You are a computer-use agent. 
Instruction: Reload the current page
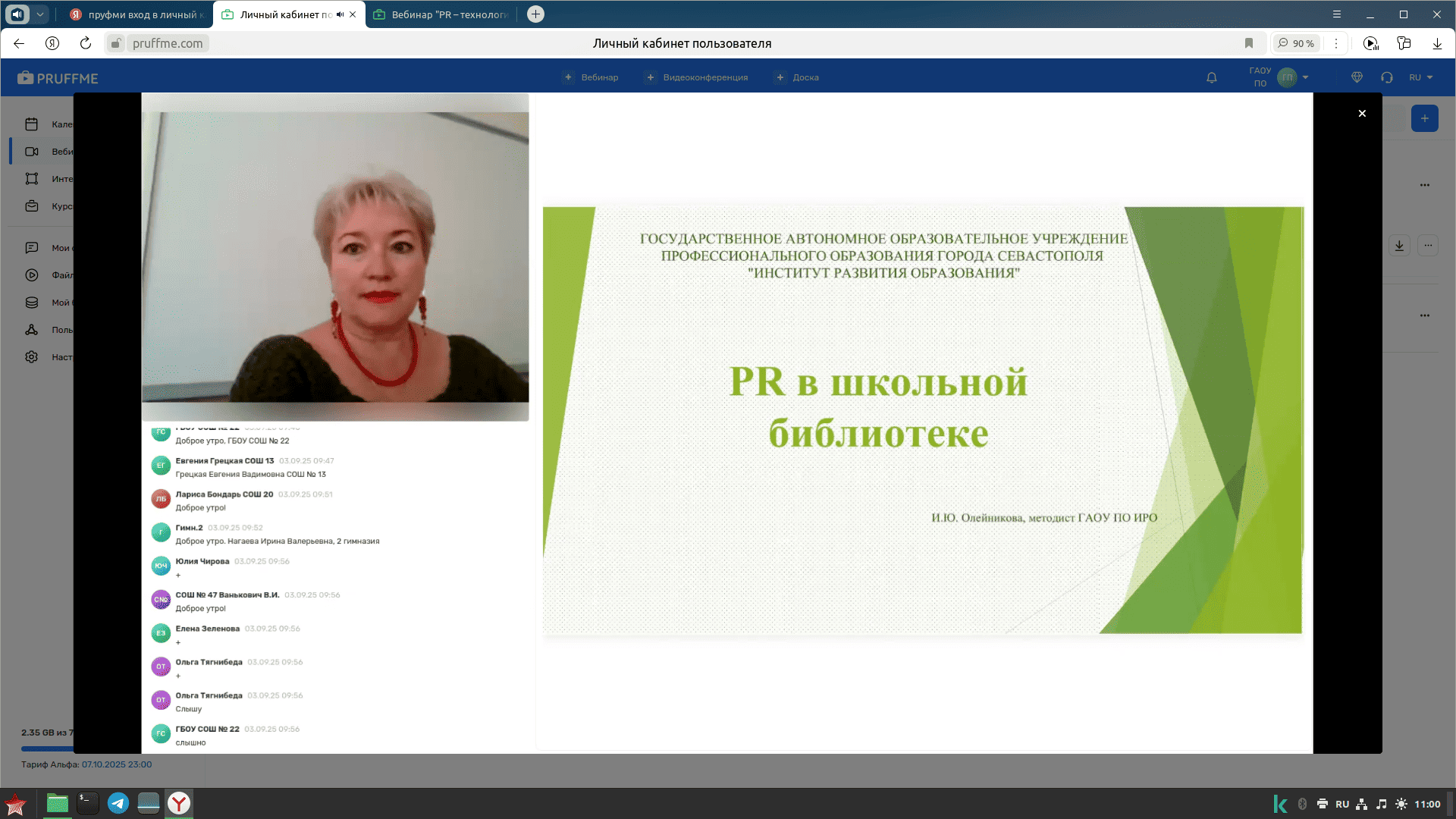click(x=86, y=43)
